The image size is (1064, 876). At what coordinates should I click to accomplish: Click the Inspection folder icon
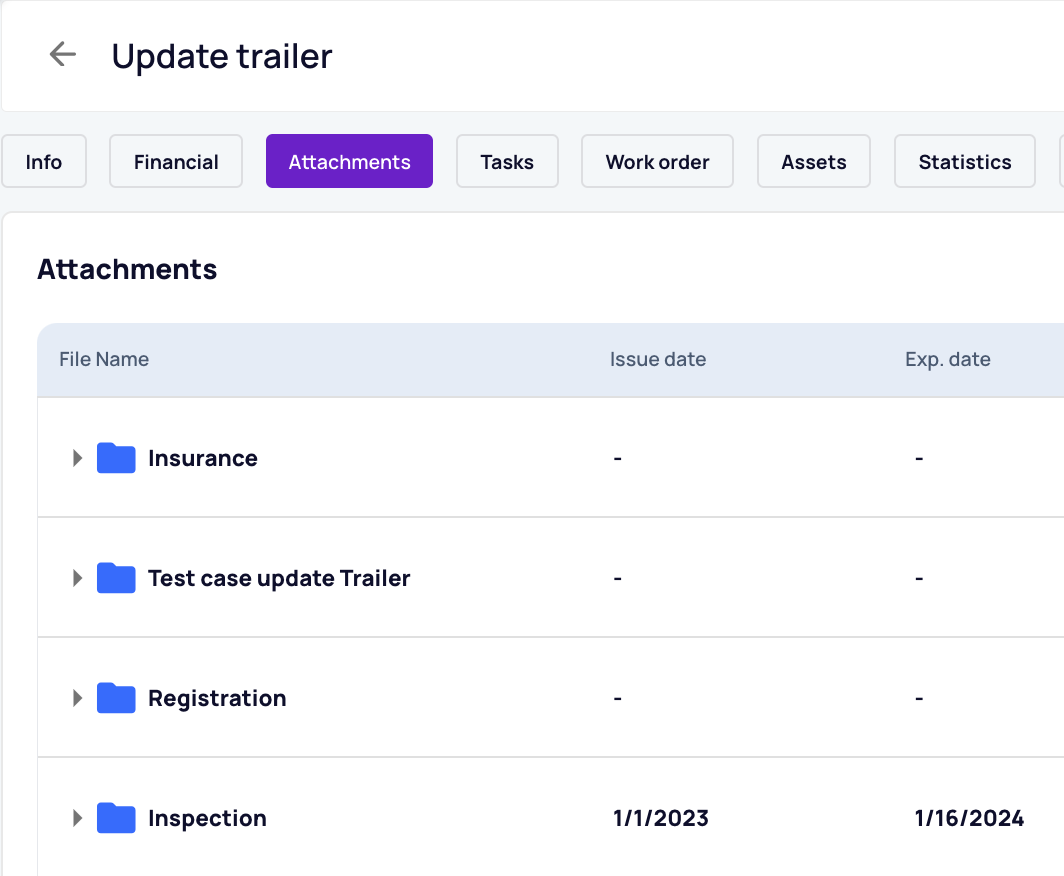[x=116, y=818]
